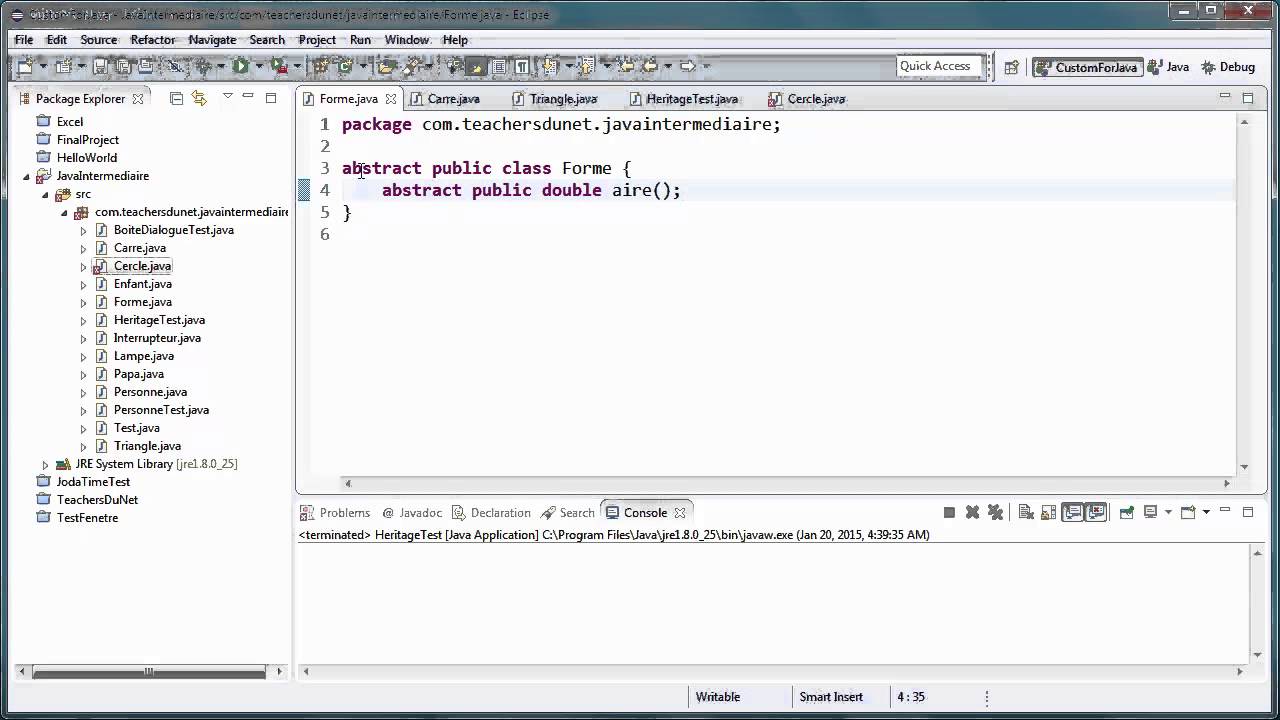Toggle Mark Occurrences in the toolbar
Screen dimensions: 1280x720
(475, 66)
